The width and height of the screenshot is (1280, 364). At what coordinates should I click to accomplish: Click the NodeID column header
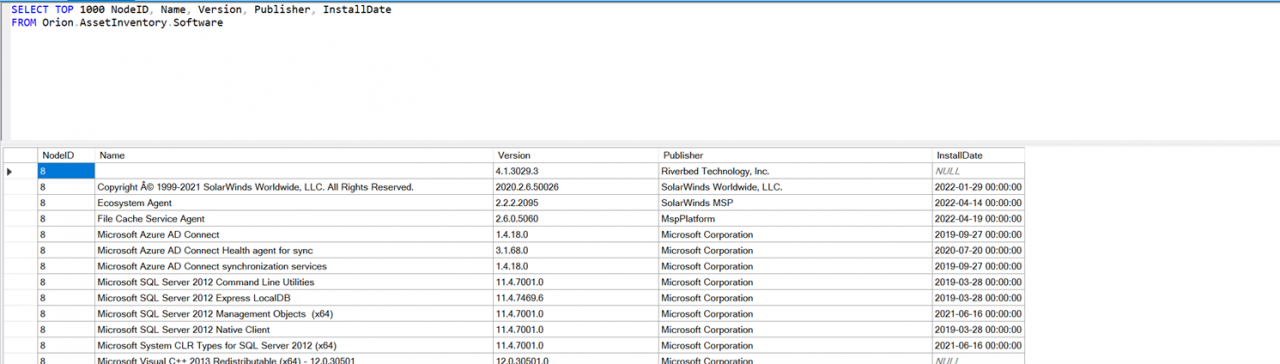pos(66,155)
